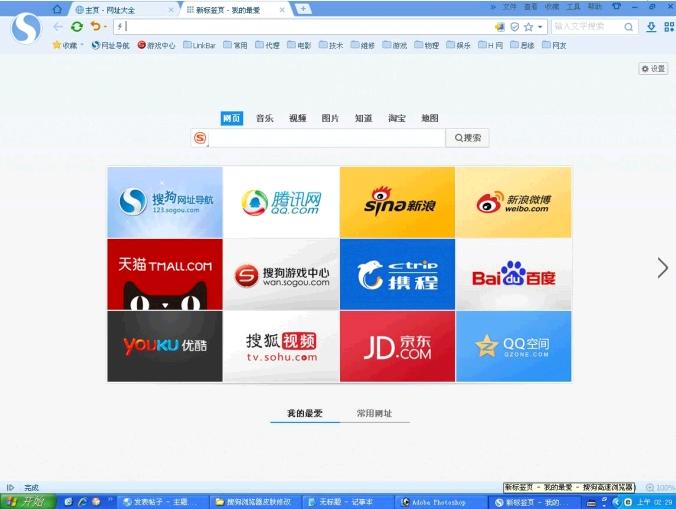The image size is (676, 509).
Task: Open the JD.COM 京东 tile
Action: [397, 346]
